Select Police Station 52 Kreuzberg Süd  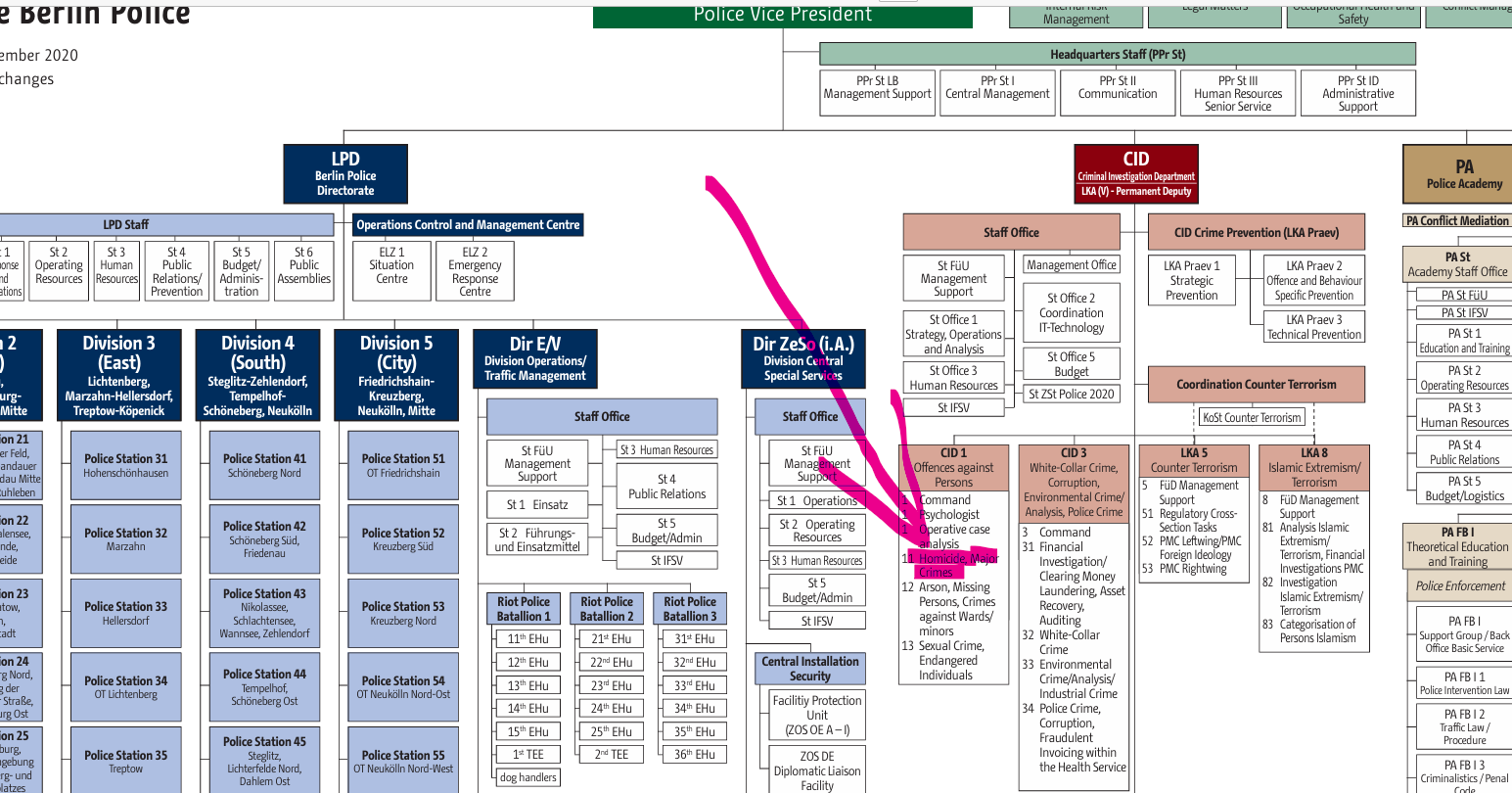click(403, 539)
